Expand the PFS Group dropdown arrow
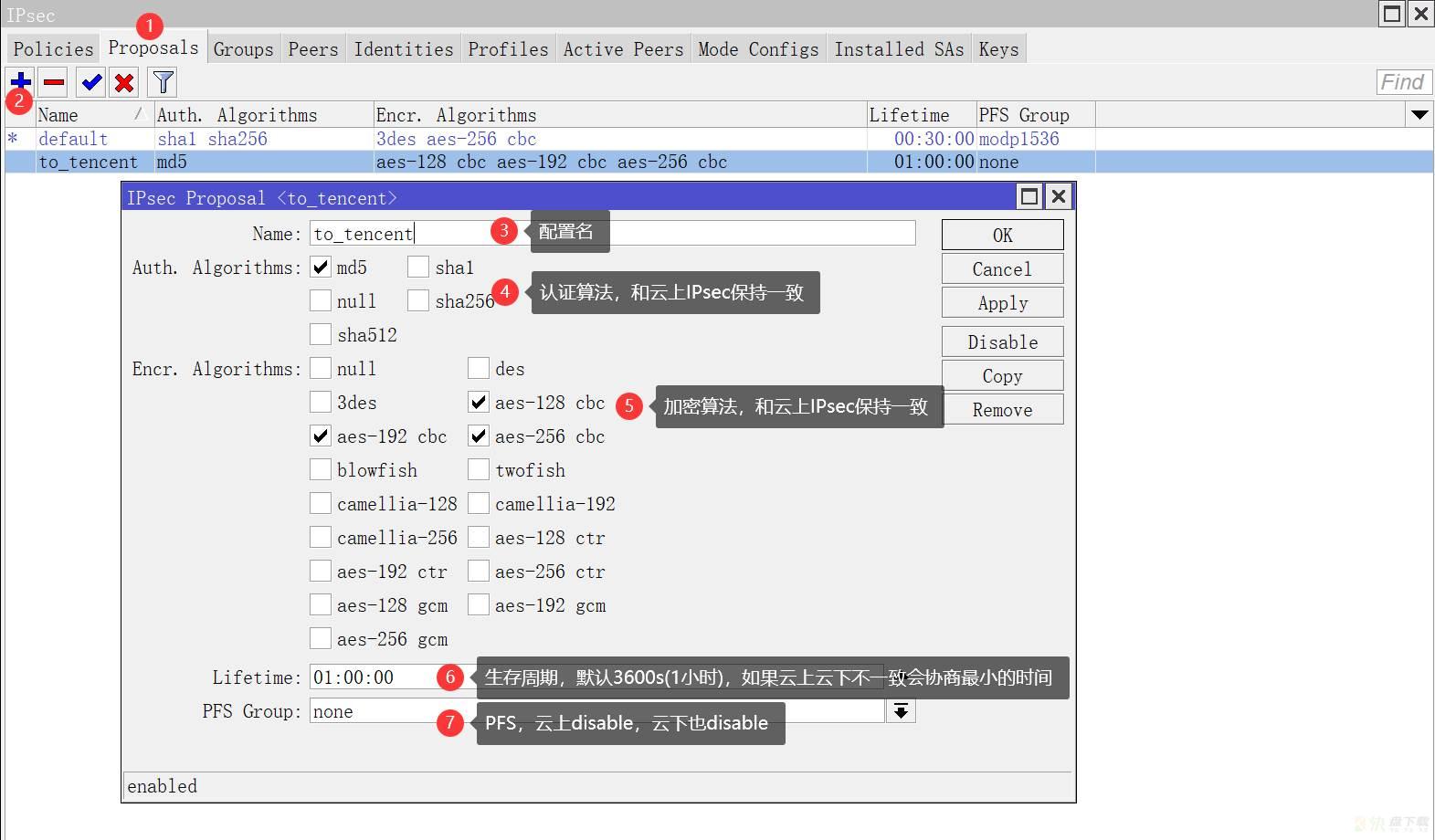Viewport: 1435px width, 840px height. (901, 711)
